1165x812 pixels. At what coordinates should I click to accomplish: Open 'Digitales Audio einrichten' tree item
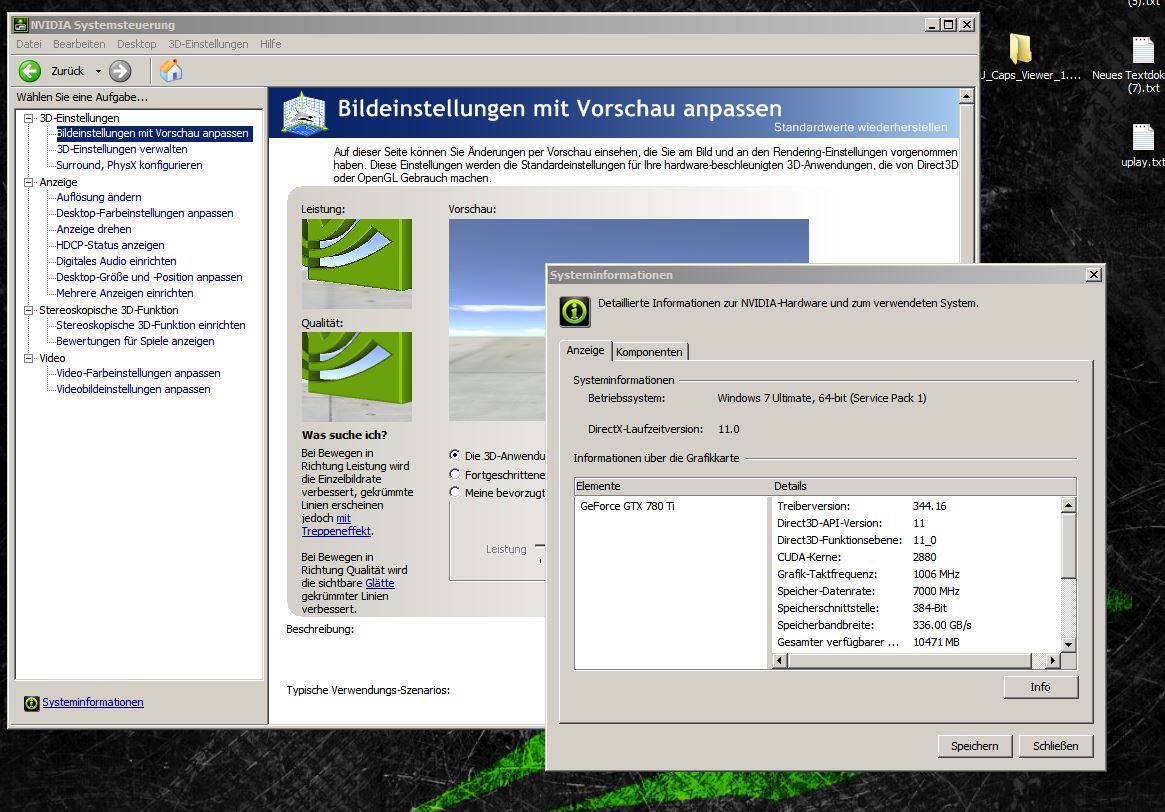click(117, 262)
